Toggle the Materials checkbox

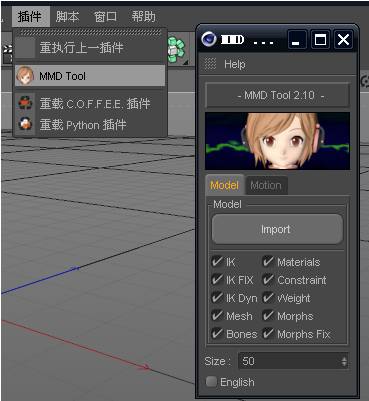coord(268,262)
